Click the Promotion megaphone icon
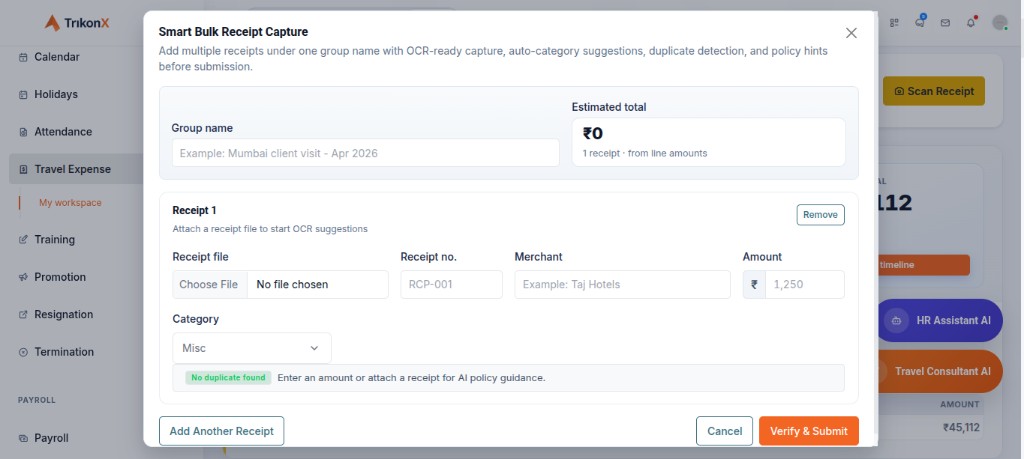 click(24, 277)
